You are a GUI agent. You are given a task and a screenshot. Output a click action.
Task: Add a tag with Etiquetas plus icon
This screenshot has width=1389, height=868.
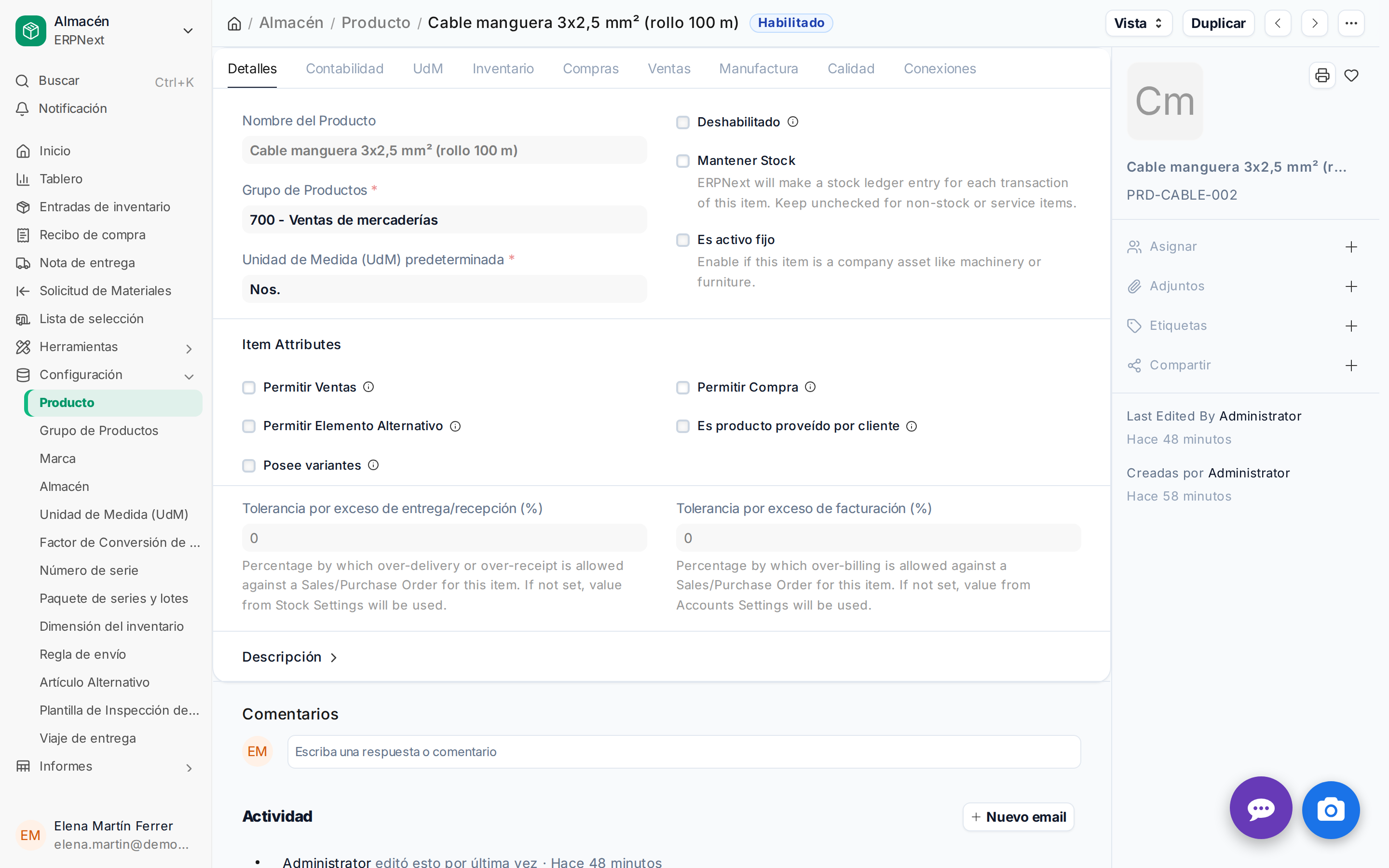(x=1351, y=326)
